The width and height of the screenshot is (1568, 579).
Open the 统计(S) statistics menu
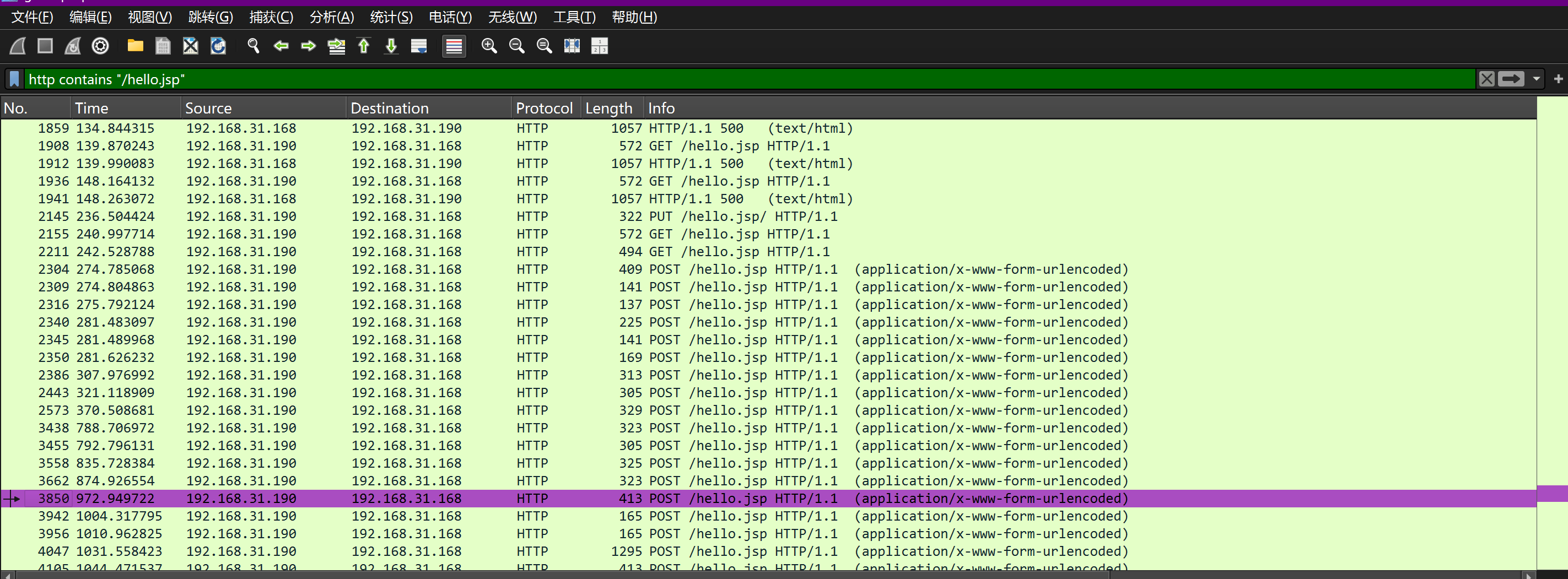(391, 17)
